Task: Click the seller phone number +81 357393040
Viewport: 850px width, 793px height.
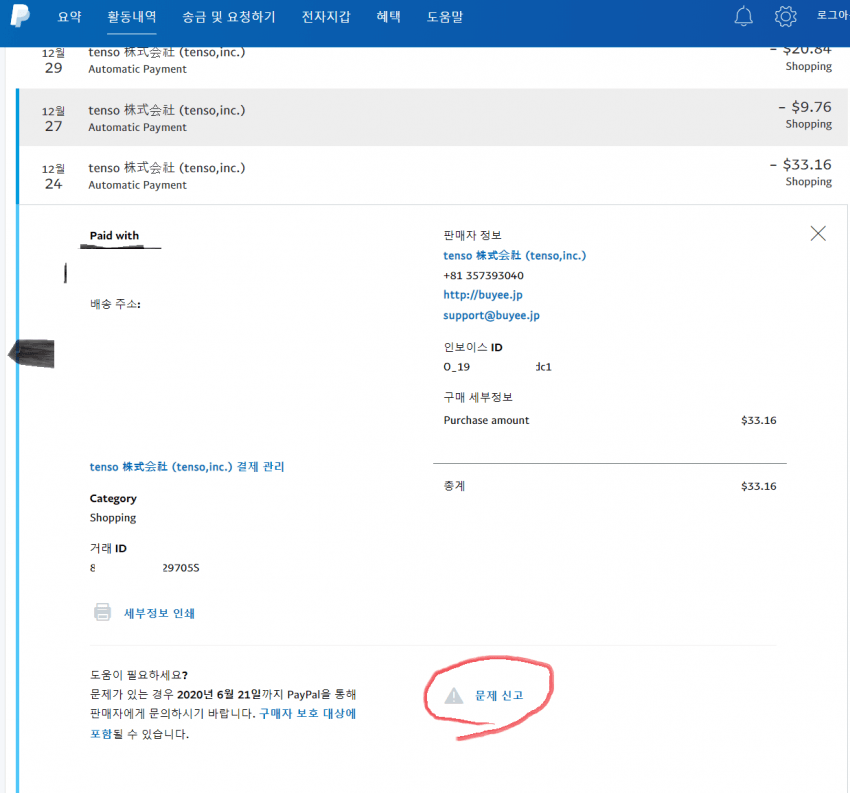Action: click(483, 275)
